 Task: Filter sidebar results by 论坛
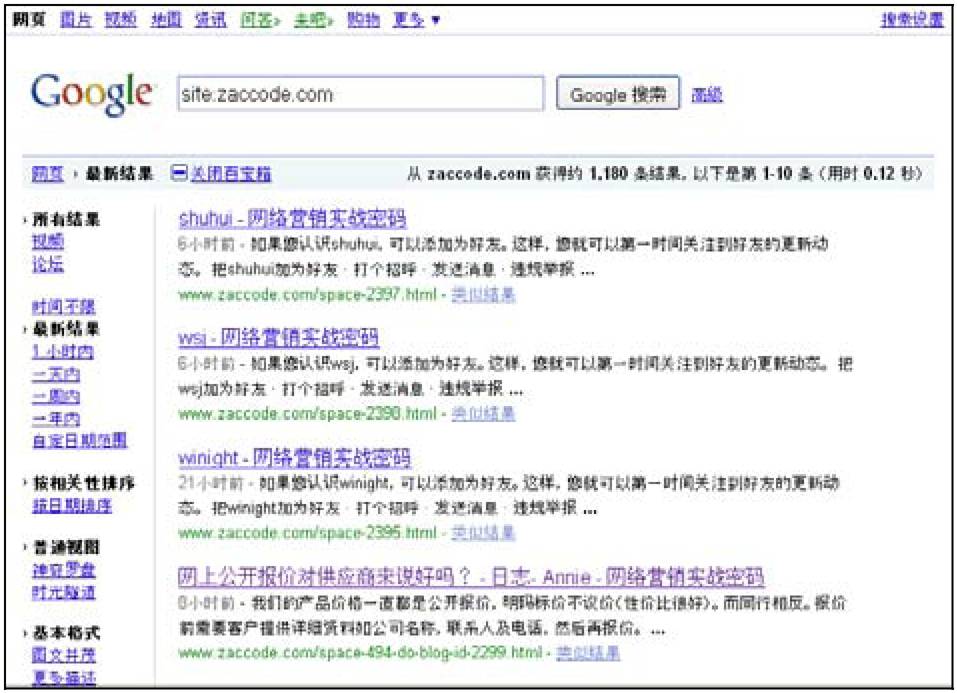[48, 264]
